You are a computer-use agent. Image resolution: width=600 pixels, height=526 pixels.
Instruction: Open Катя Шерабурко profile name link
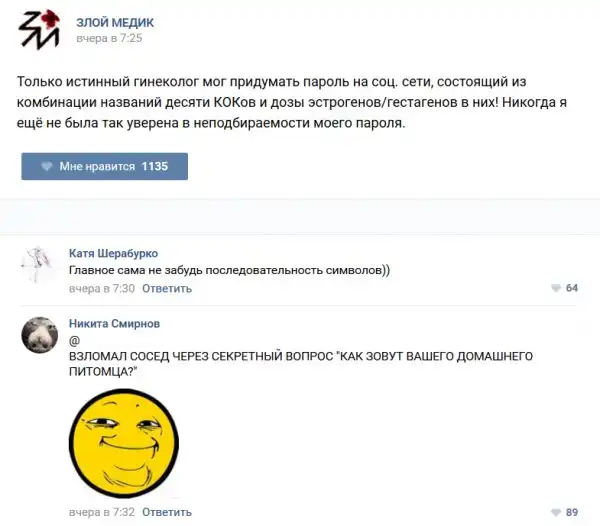click(113, 253)
